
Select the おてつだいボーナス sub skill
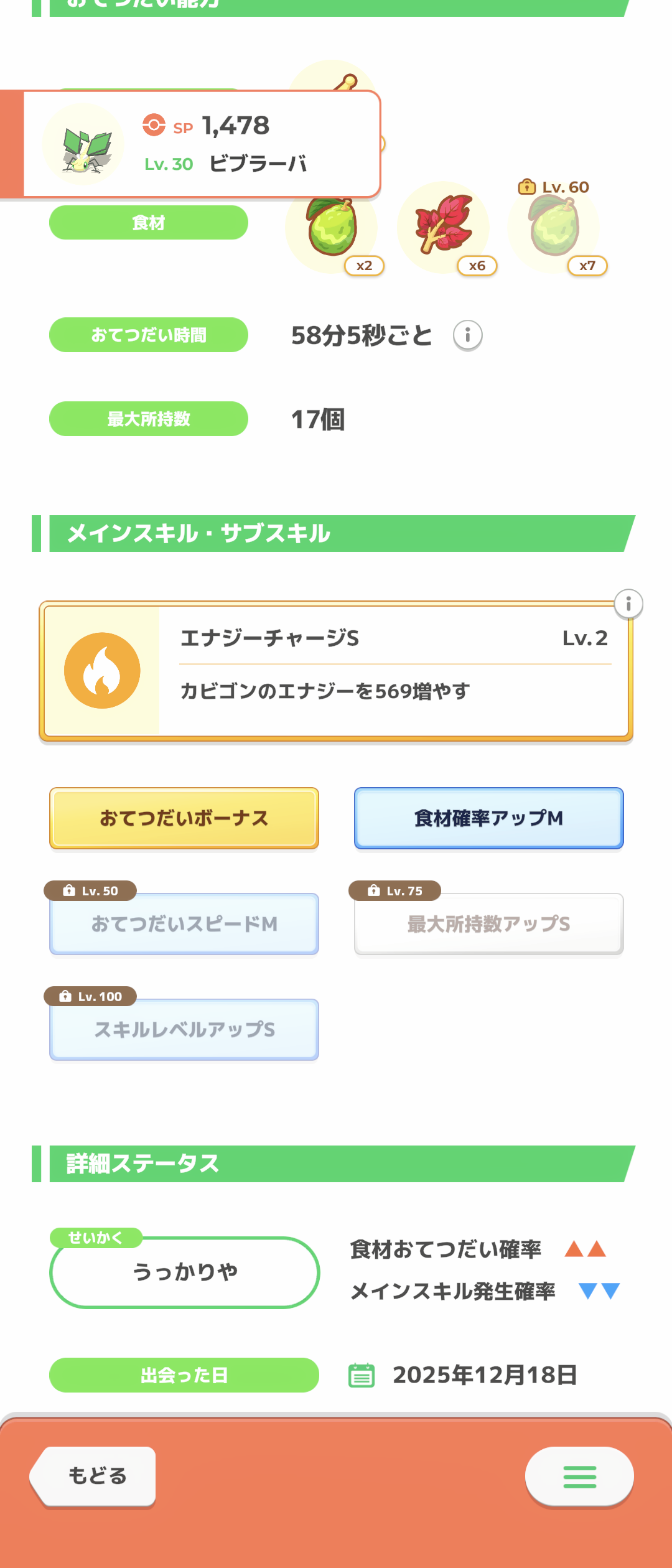pyautogui.click(x=184, y=818)
